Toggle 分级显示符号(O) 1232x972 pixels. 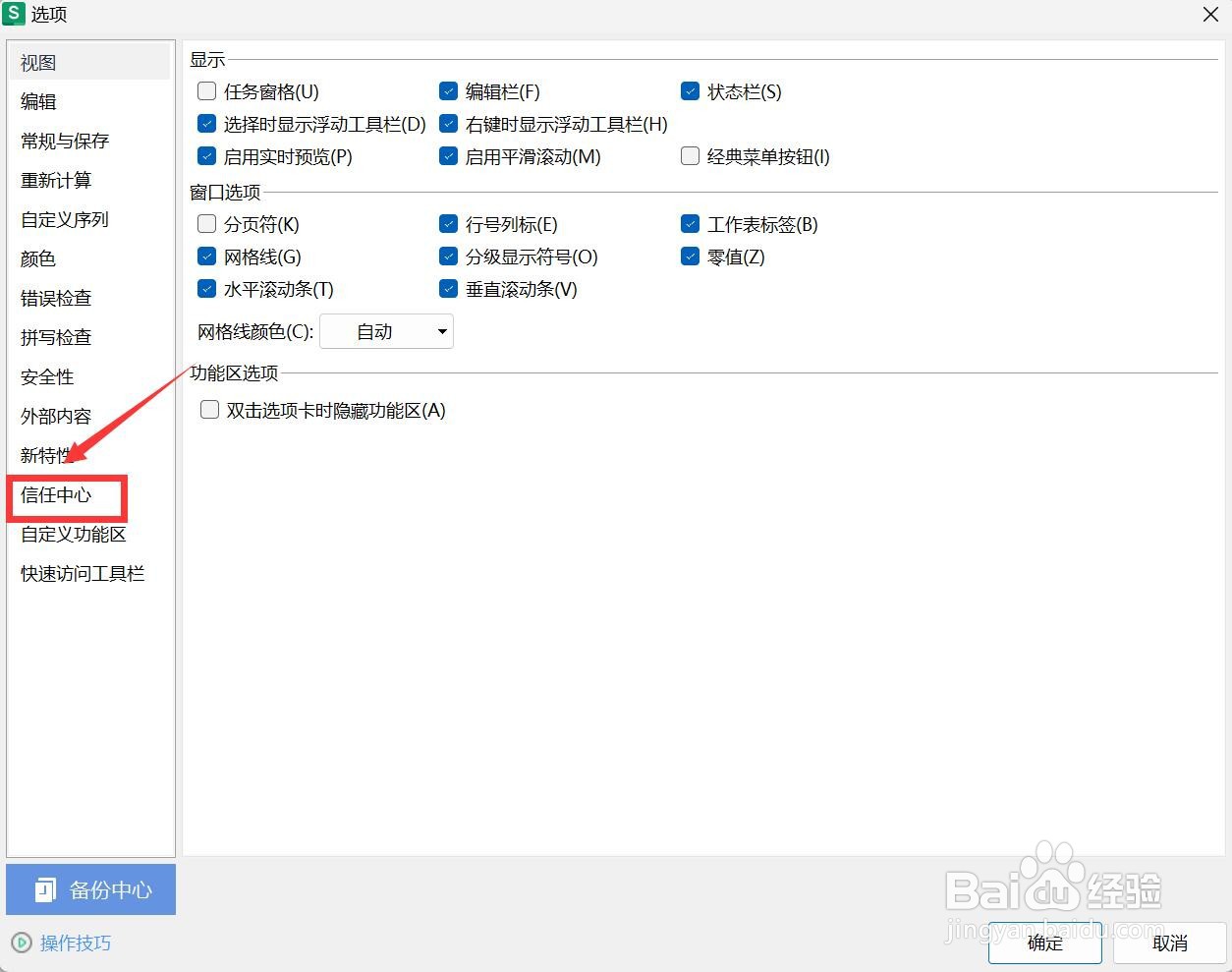pyautogui.click(x=448, y=257)
